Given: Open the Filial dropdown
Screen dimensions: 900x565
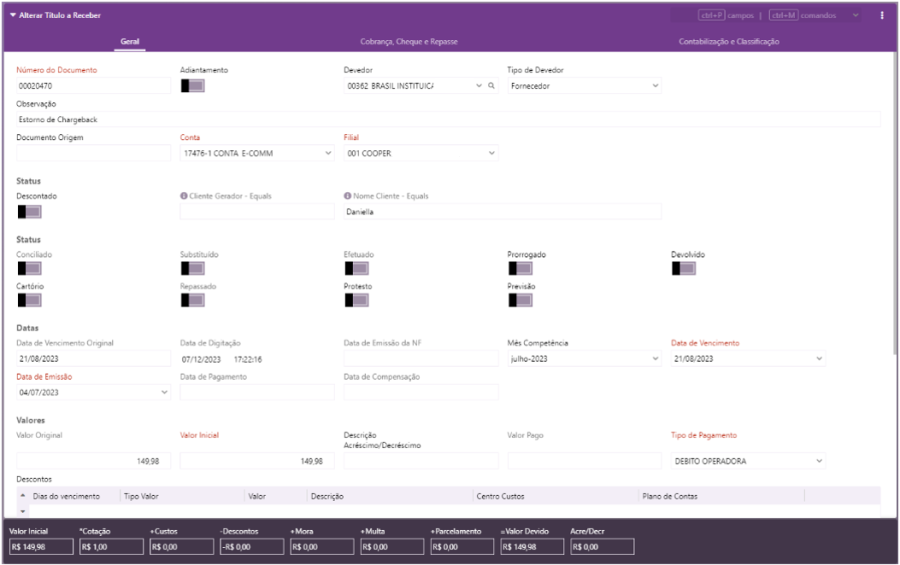Looking at the screenshot, I should 491,153.
